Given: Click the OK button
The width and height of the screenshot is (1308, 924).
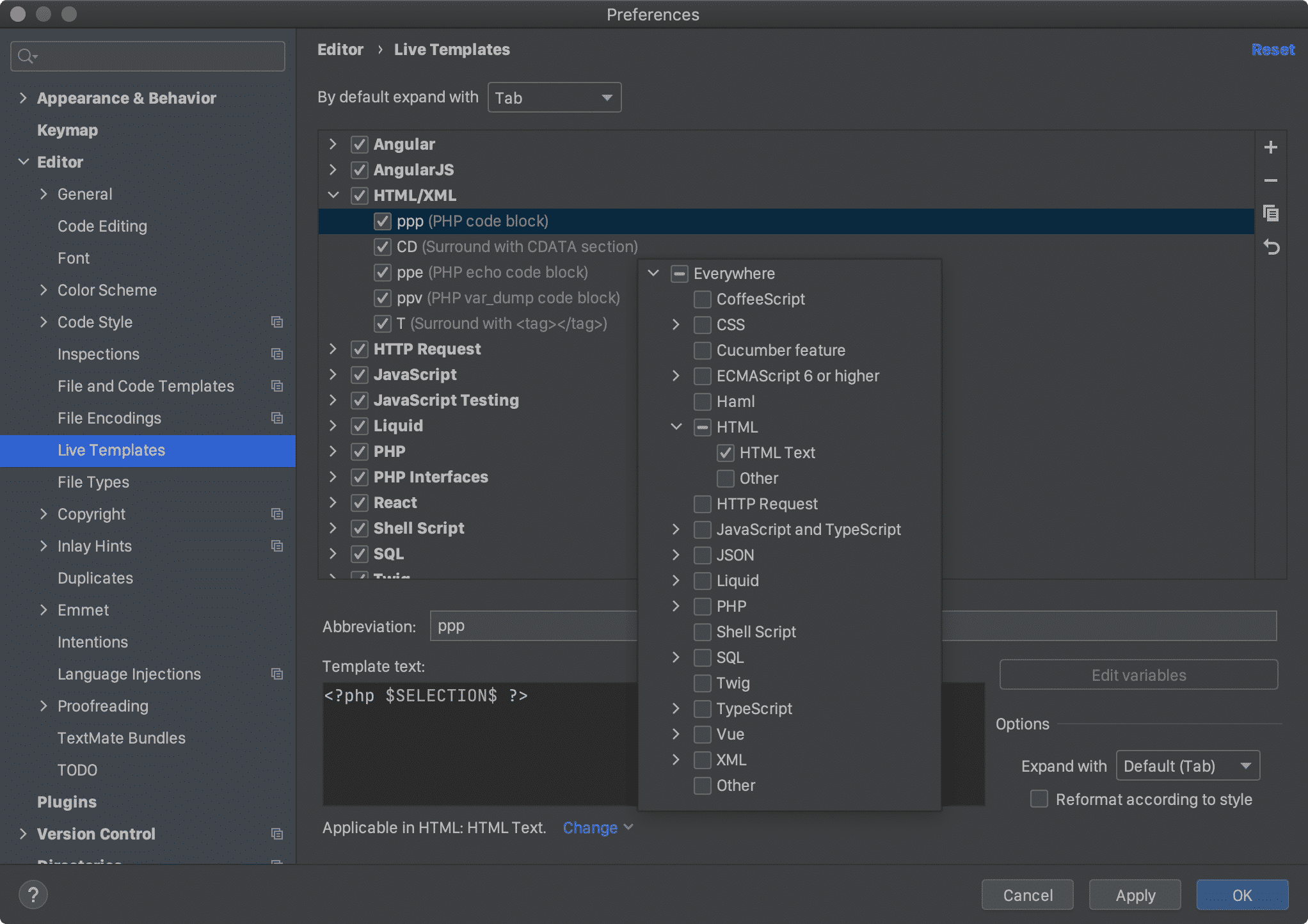Looking at the screenshot, I should pos(1242,895).
